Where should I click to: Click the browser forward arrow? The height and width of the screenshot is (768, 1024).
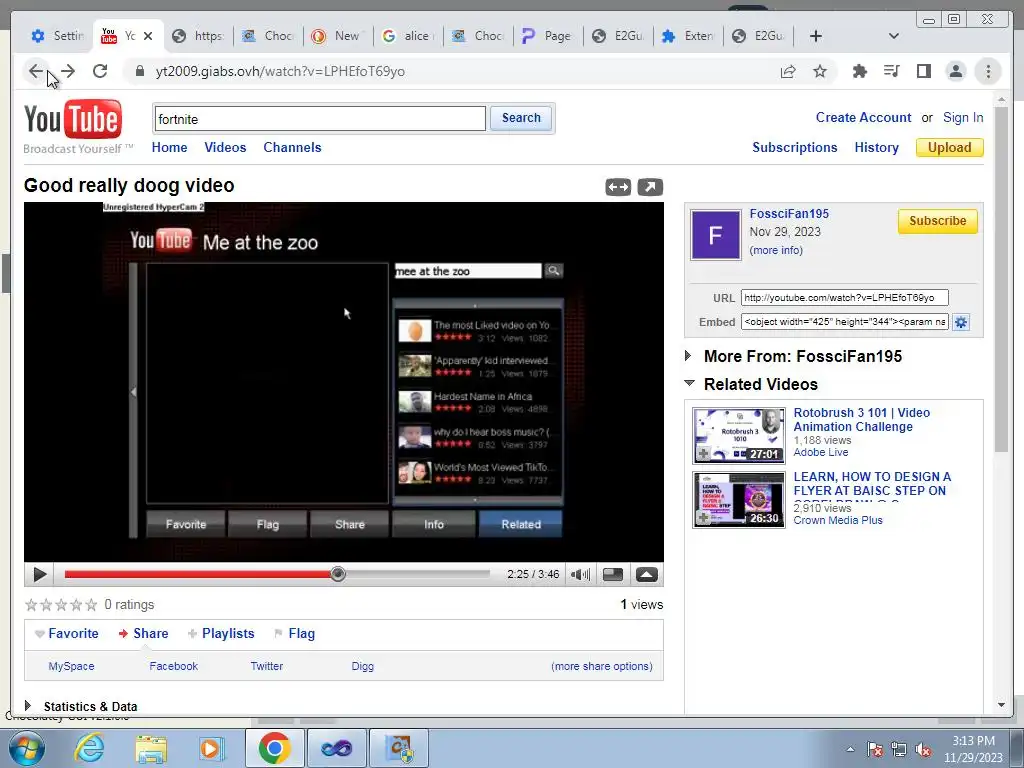point(68,71)
